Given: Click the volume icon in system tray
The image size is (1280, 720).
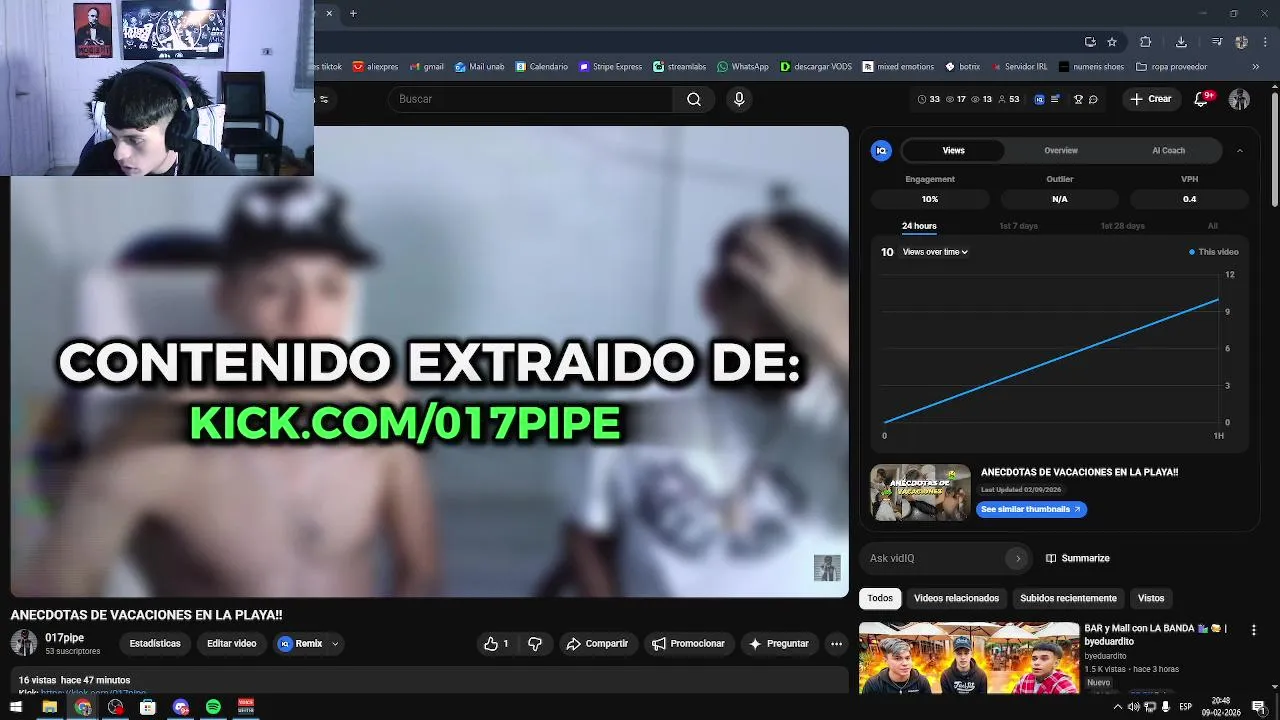Looking at the screenshot, I should pos(1133,707).
